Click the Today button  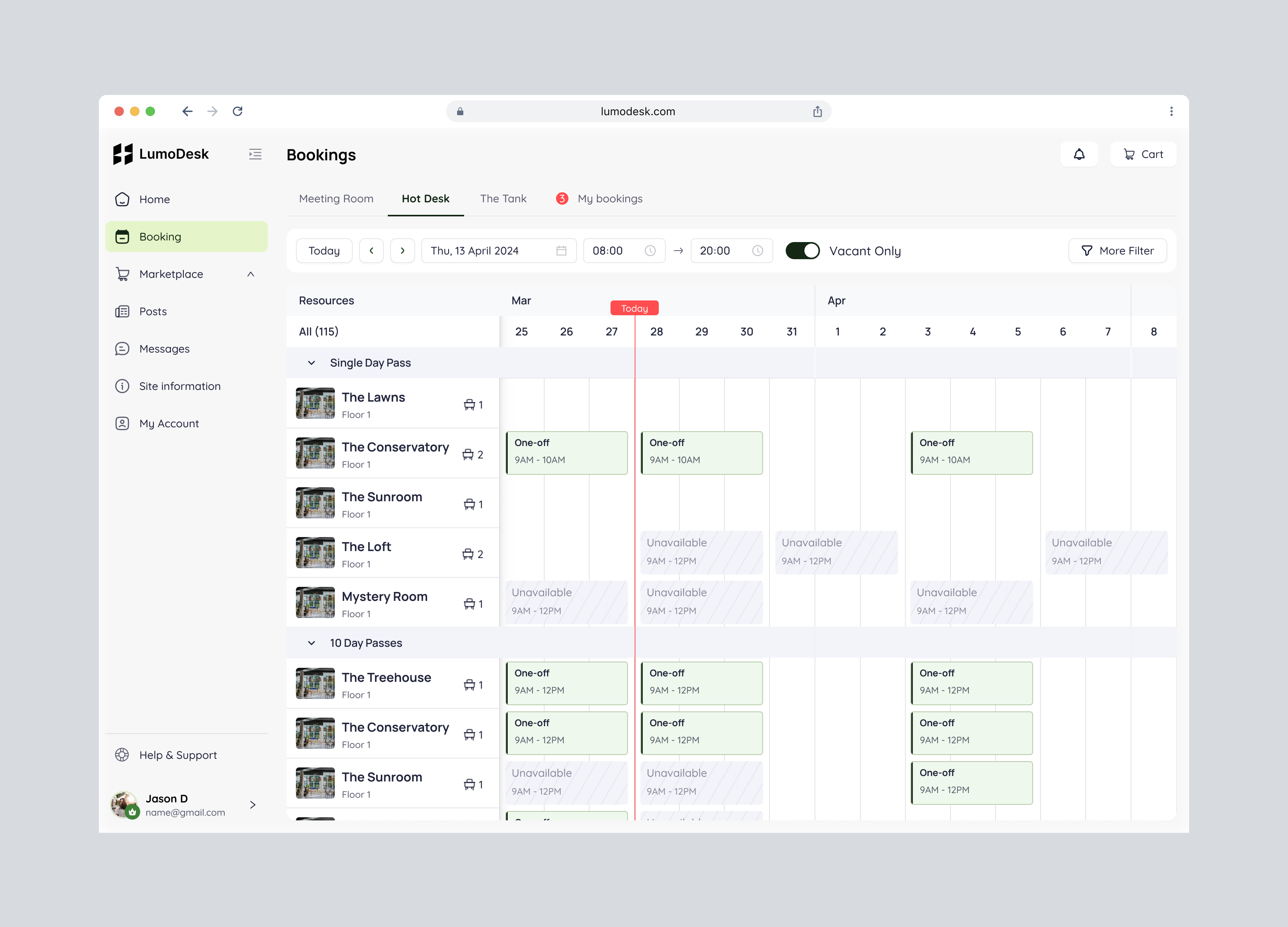[324, 250]
